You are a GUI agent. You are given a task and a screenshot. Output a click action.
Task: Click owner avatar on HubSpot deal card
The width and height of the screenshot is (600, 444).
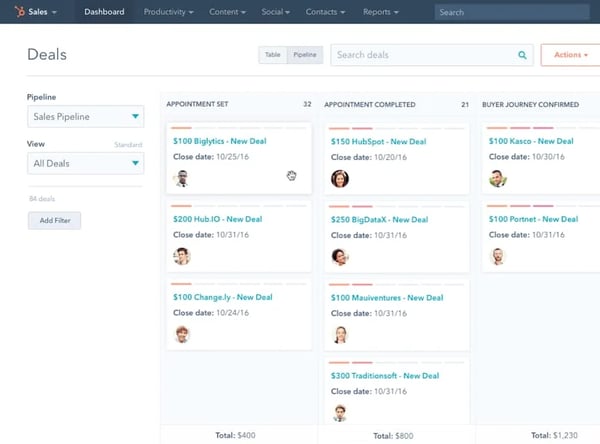340,179
